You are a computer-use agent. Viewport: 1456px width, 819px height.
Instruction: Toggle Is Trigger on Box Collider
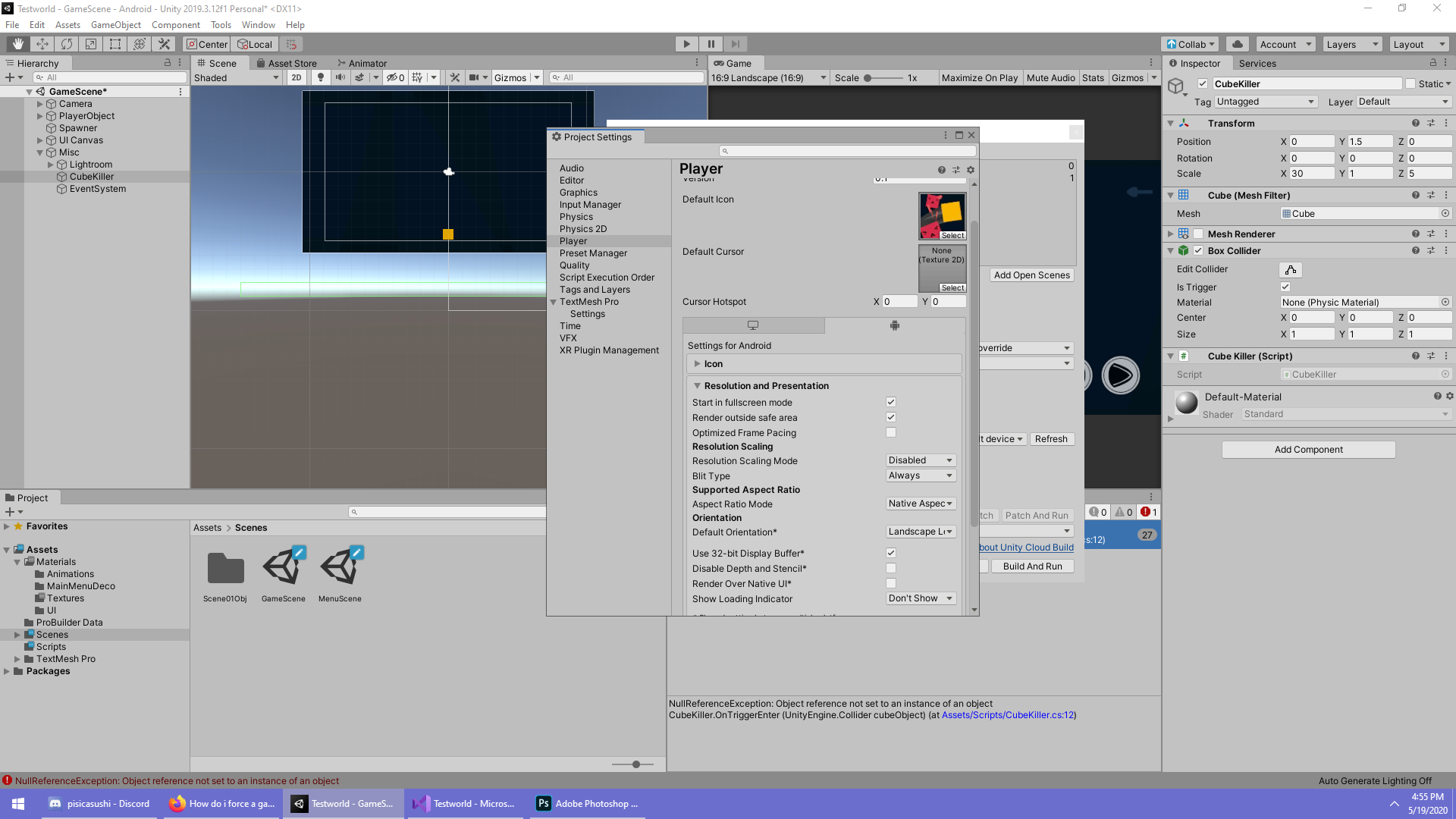[x=1285, y=287]
